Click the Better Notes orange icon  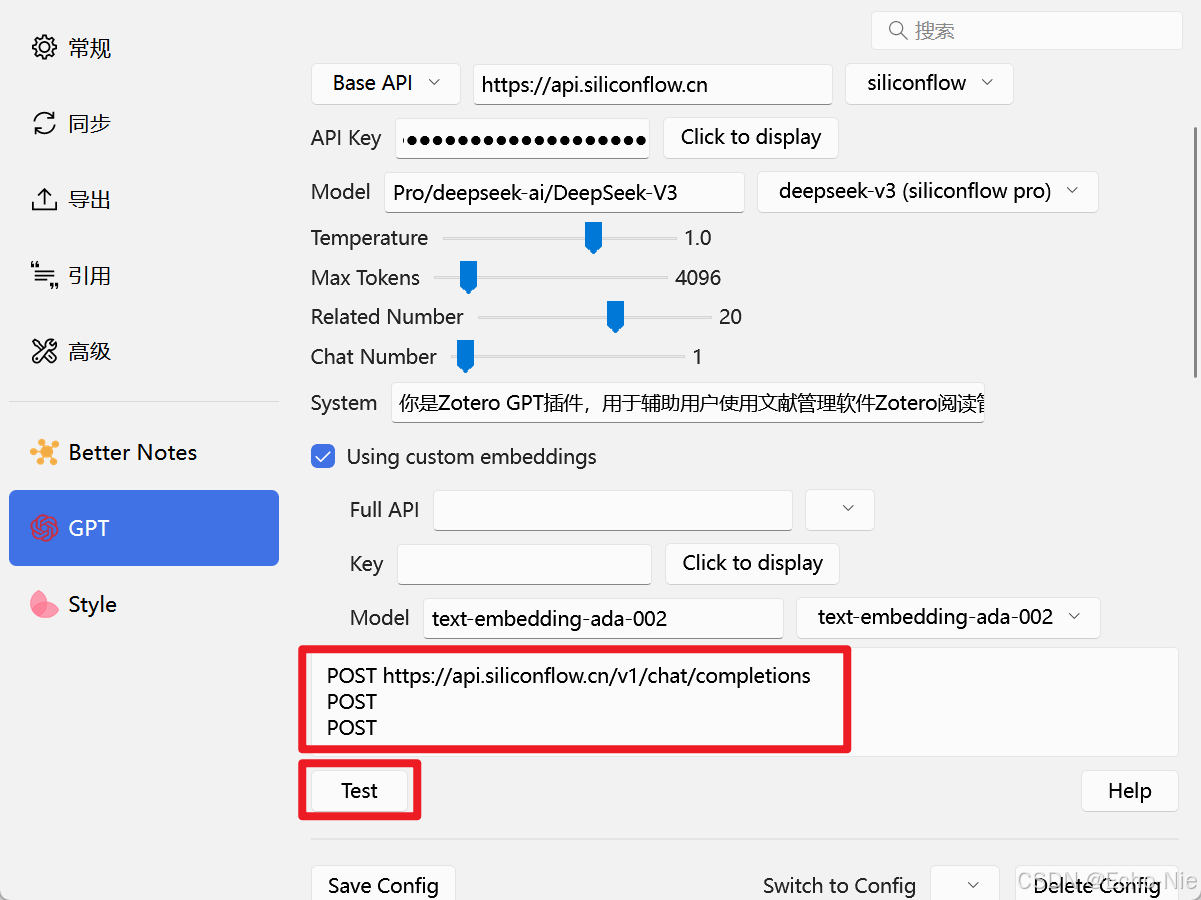pos(44,452)
